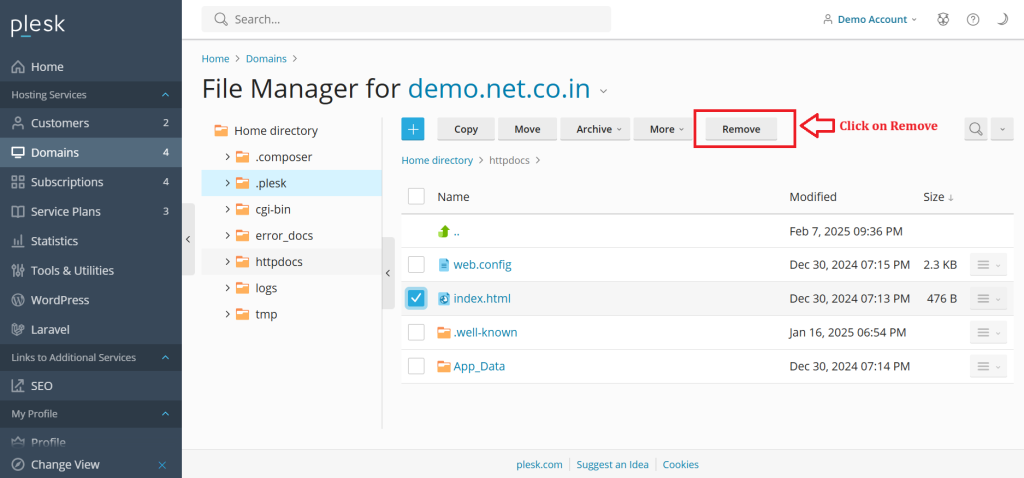Click the Remove button
Image resolution: width=1024 pixels, height=478 pixels.
741,129
